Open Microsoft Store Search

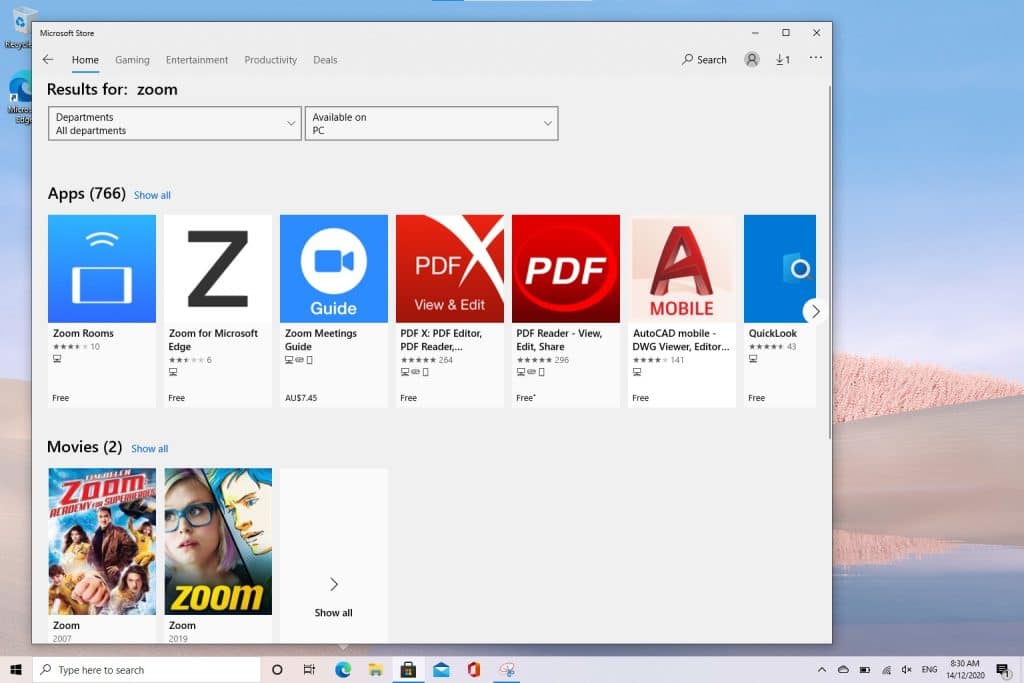pos(703,59)
